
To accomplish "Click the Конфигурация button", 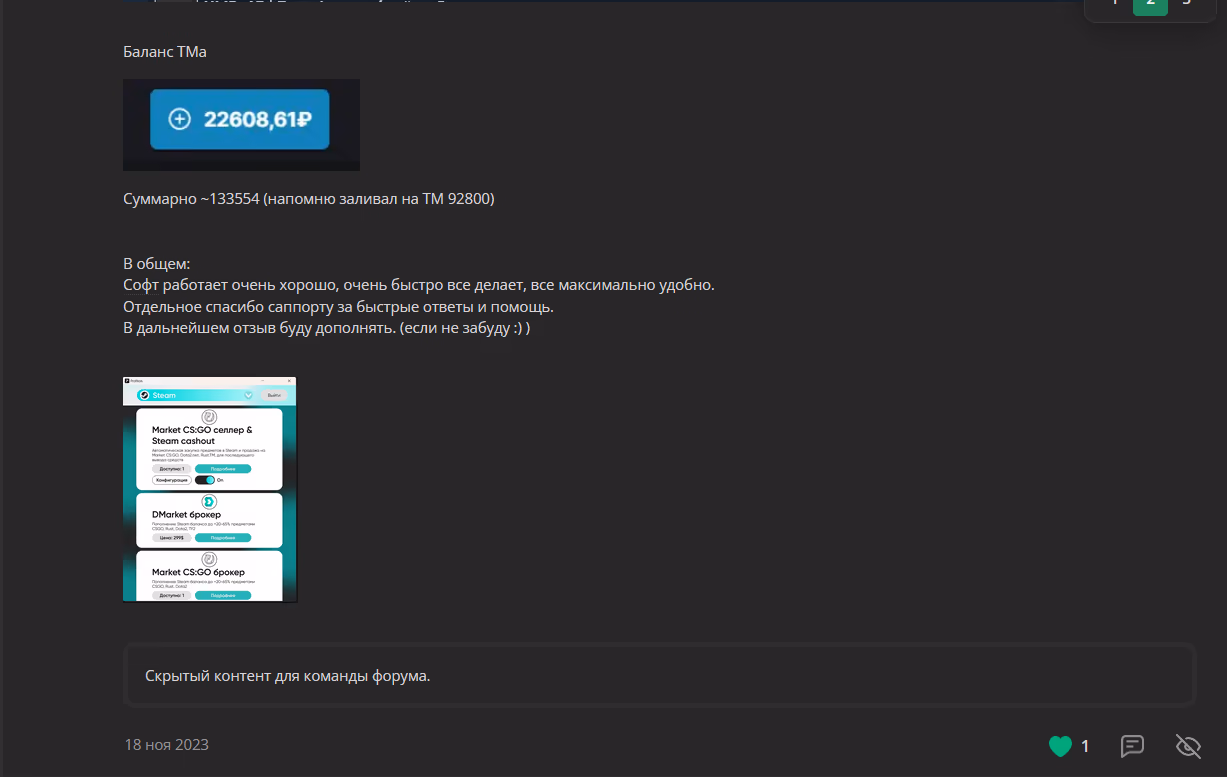I will pos(170,480).
